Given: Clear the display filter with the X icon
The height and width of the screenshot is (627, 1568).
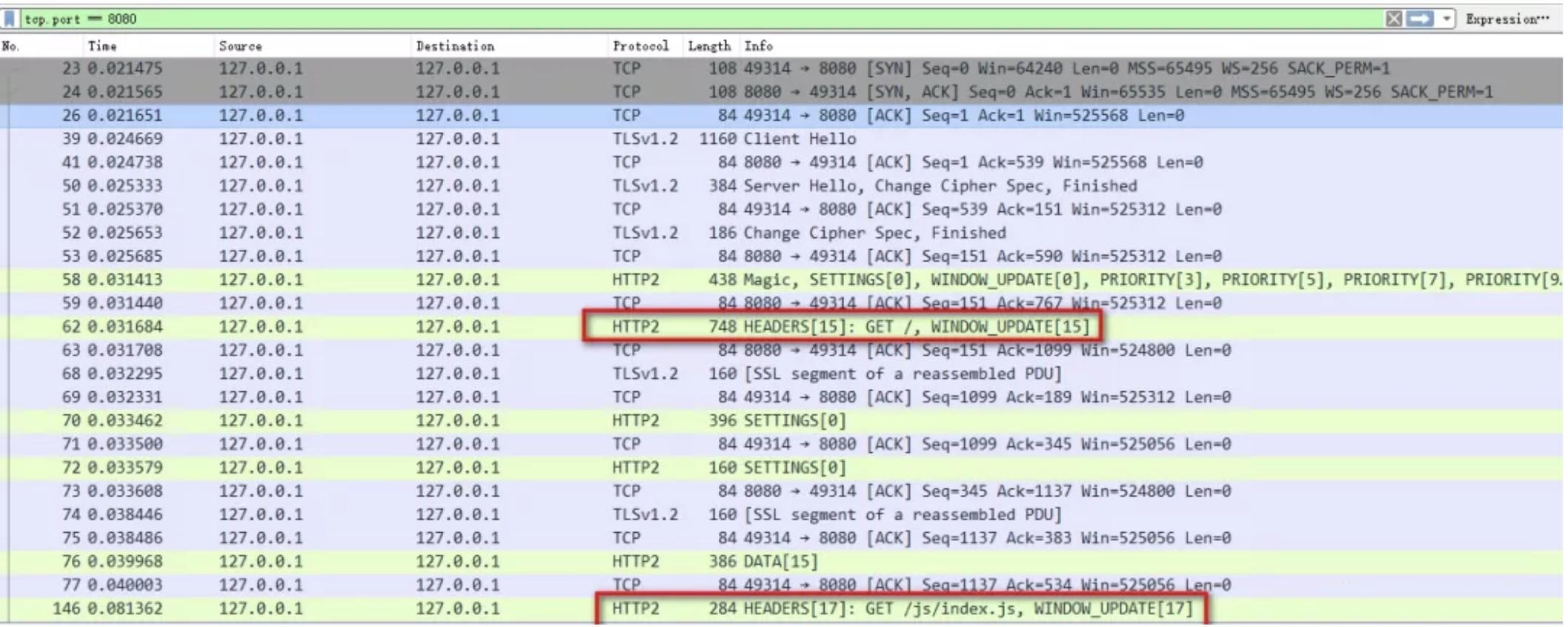Looking at the screenshot, I should tap(1393, 19).
